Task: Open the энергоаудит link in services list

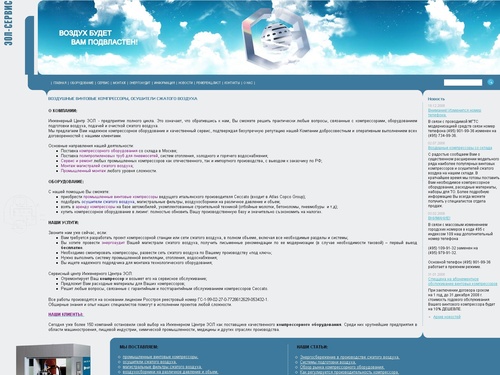Action: (x=113, y=243)
